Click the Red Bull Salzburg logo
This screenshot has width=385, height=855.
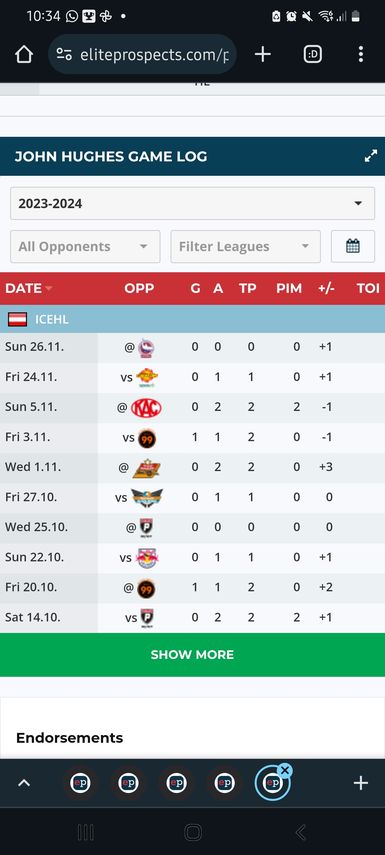148,557
